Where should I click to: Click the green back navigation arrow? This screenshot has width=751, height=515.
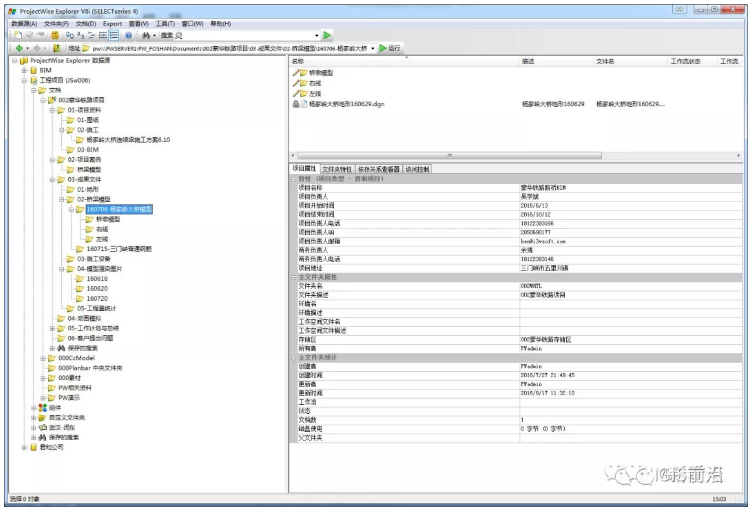[19, 48]
